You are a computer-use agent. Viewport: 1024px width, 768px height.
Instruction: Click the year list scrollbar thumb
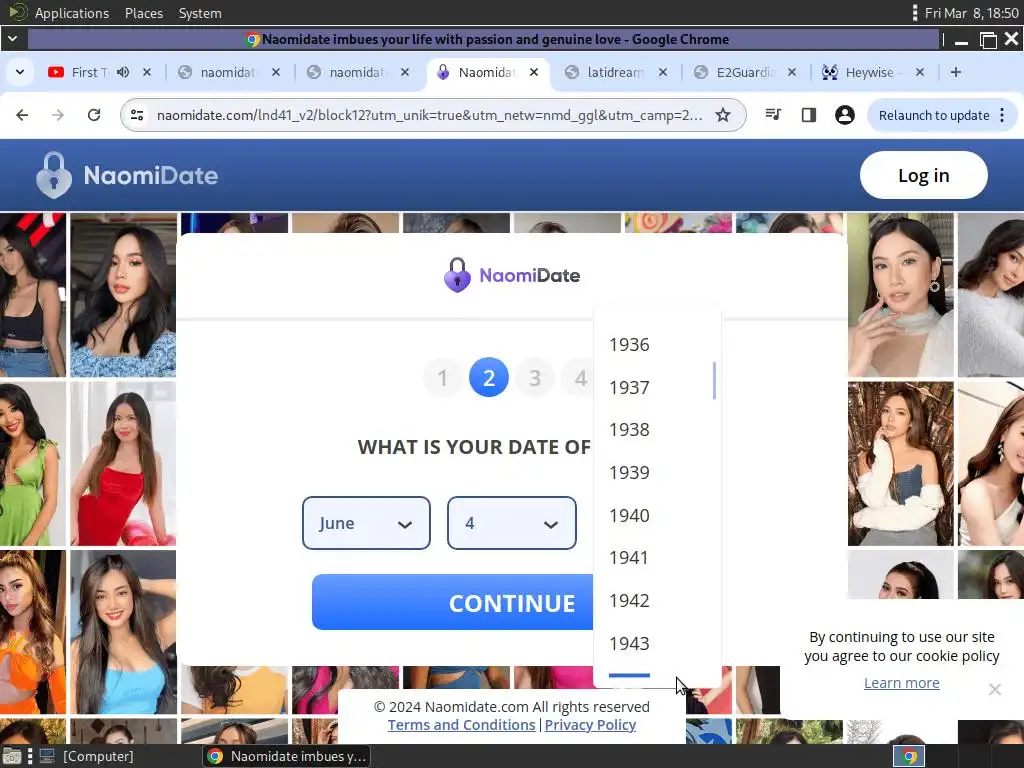pyautogui.click(x=714, y=381)
